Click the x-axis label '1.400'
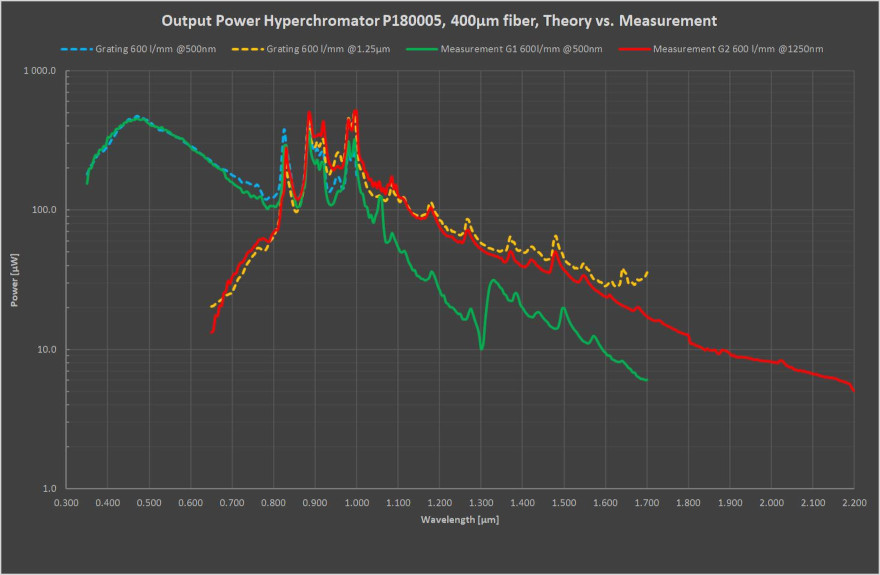 (522, 503)
